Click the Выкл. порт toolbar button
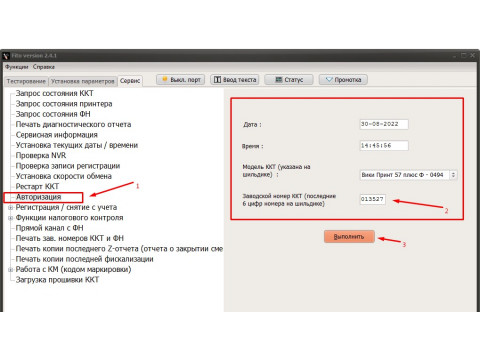480x360 pixels. (180, 80)
